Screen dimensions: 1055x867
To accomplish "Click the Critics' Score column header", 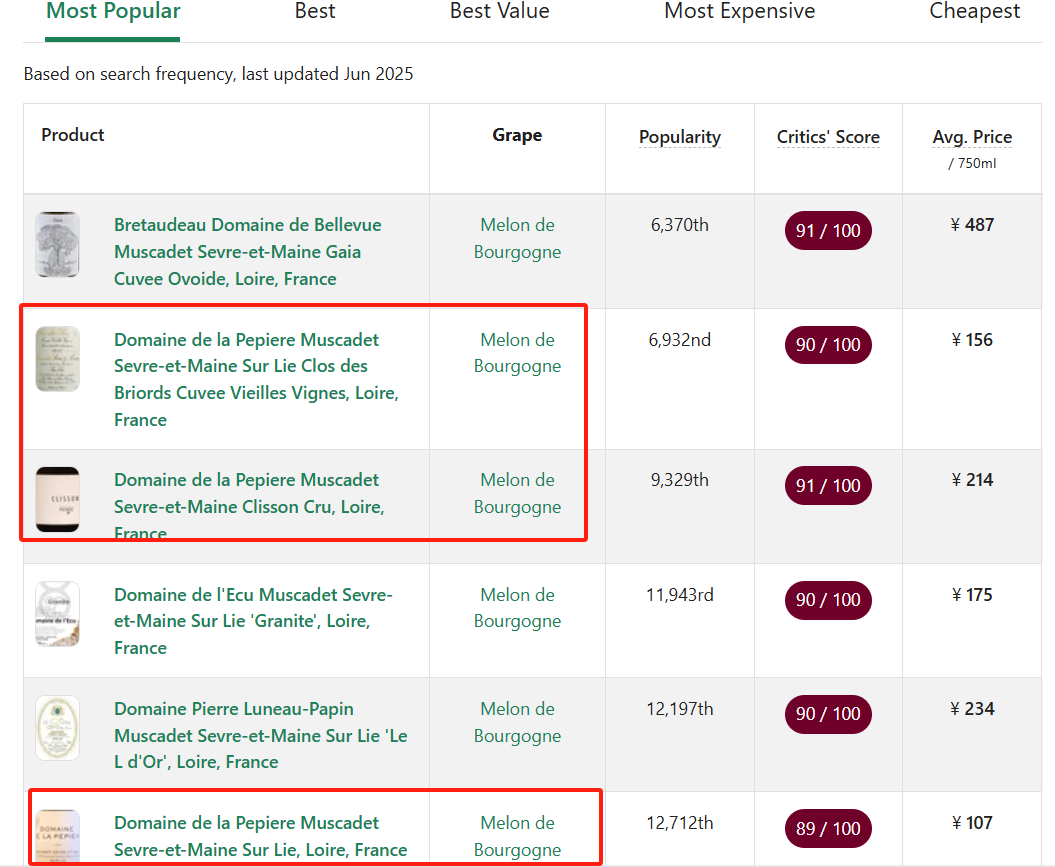I will [828, 137].
